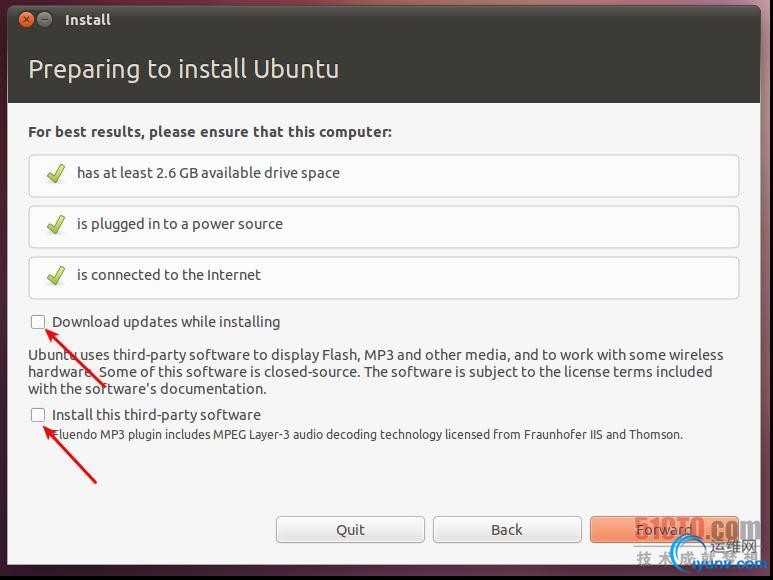Screen dimensions: 773x580
Task: Minimize the Install window
Action: (45, 20)
